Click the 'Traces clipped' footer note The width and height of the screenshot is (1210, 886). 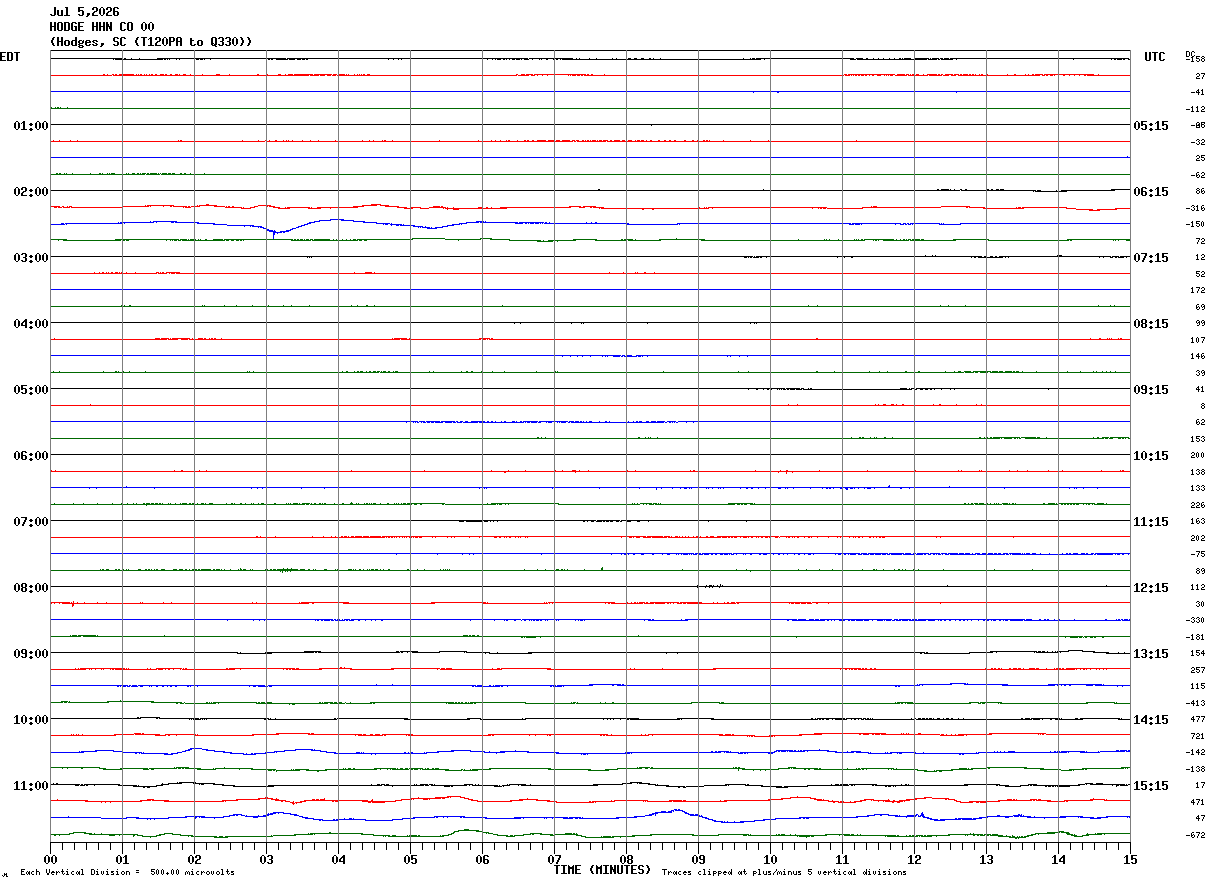point(784,873)
